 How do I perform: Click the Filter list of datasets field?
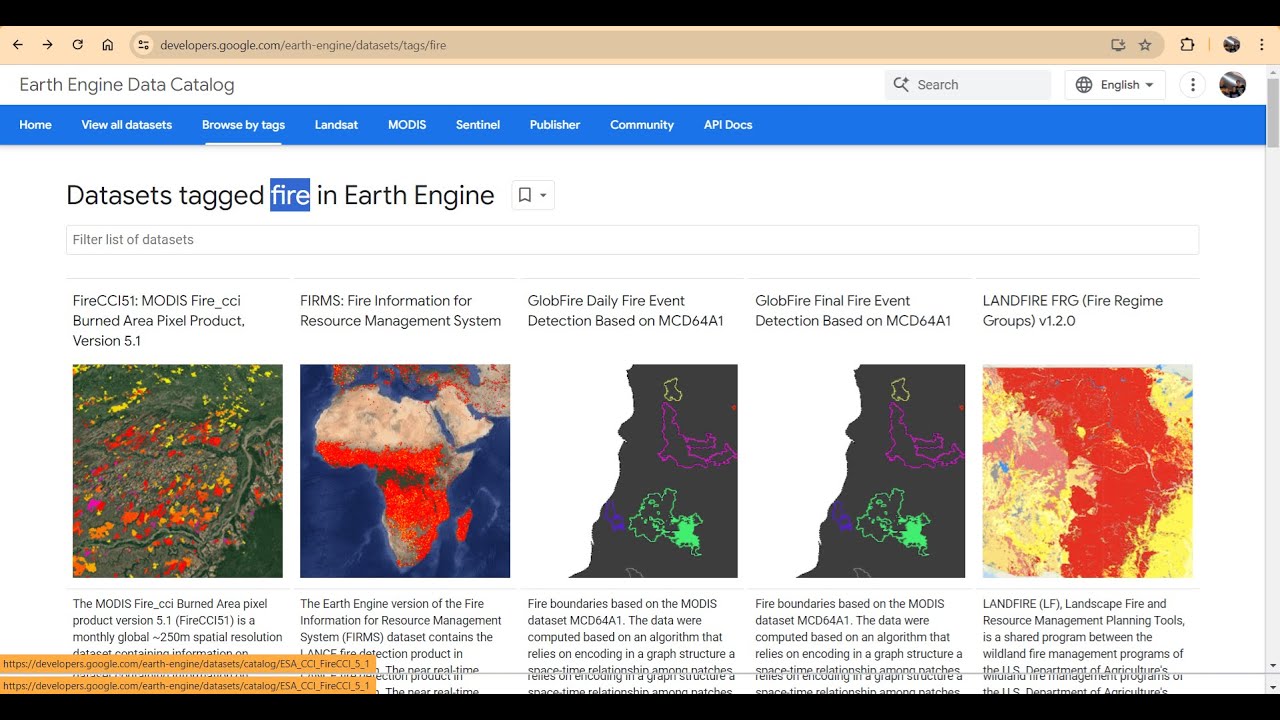632,240
